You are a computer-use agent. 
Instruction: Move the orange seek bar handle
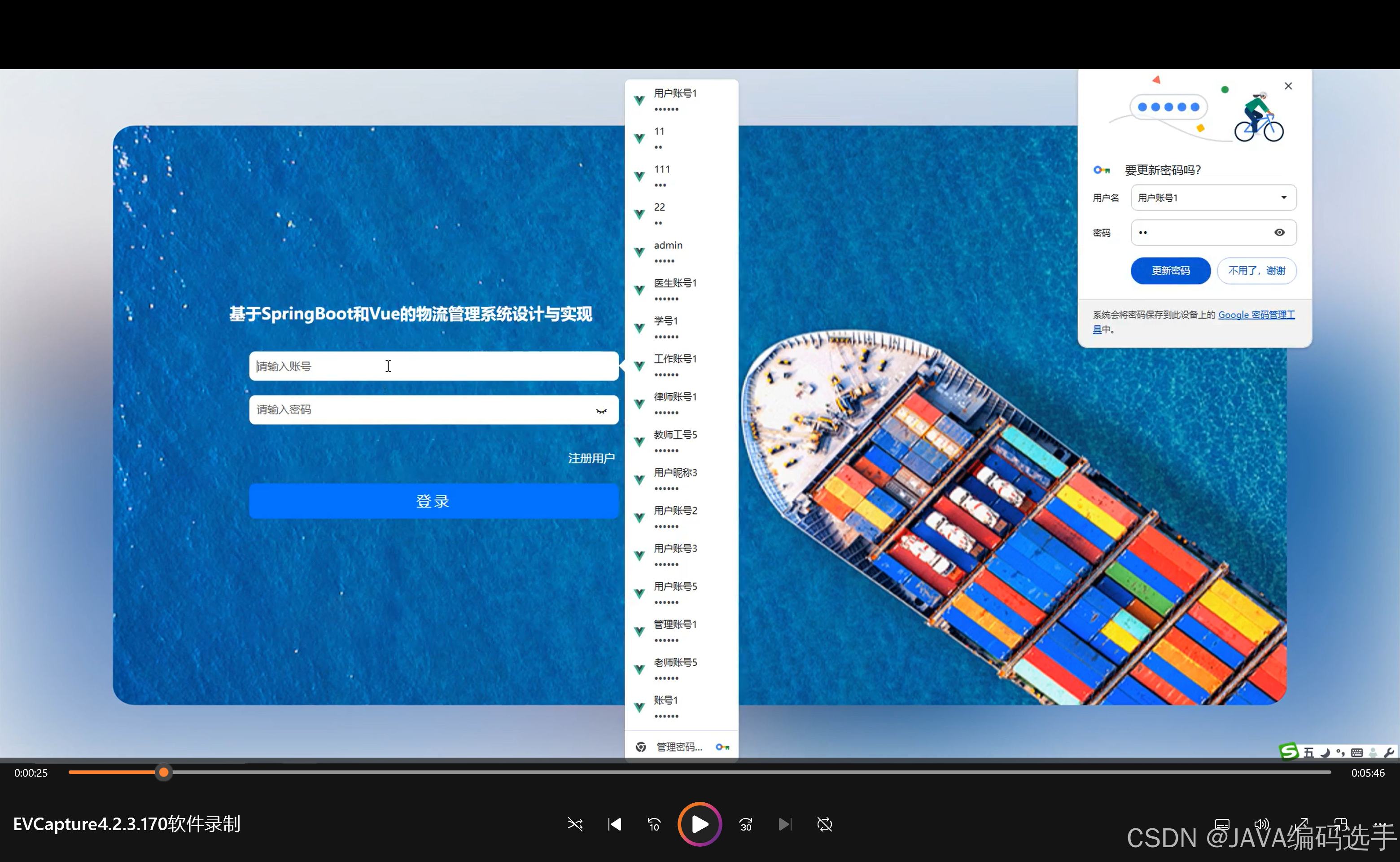tap(163, 773)
